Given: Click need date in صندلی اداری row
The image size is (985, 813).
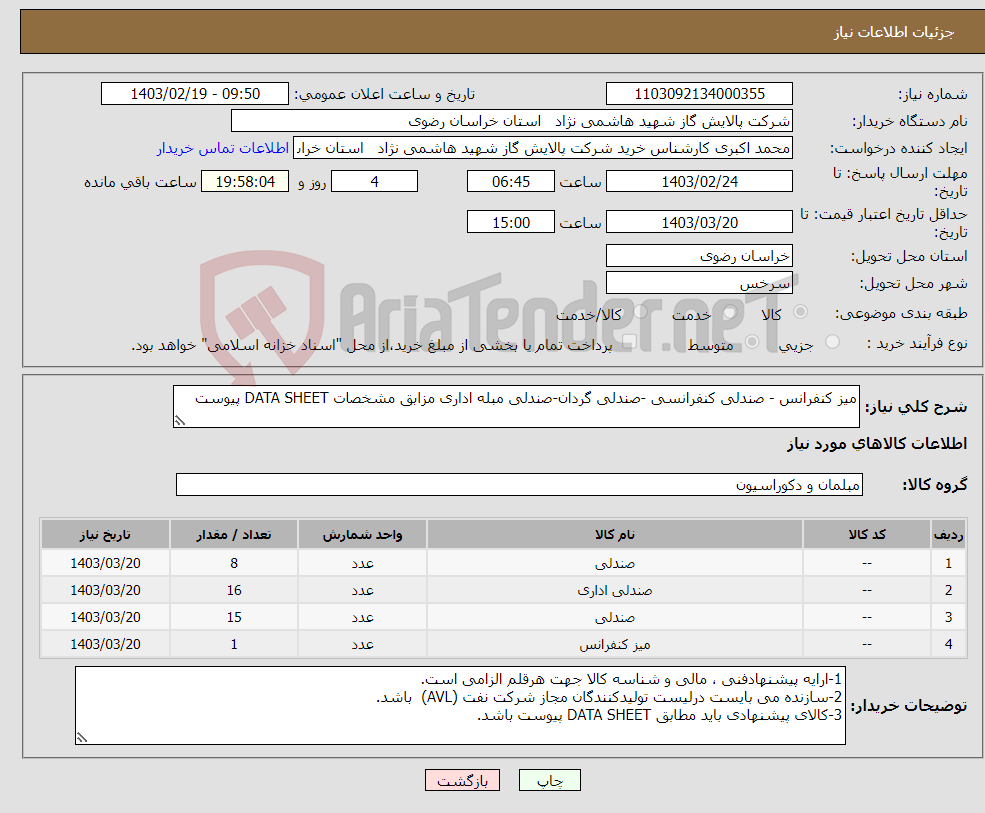Looking at the screenshot, I should point(105,591).
